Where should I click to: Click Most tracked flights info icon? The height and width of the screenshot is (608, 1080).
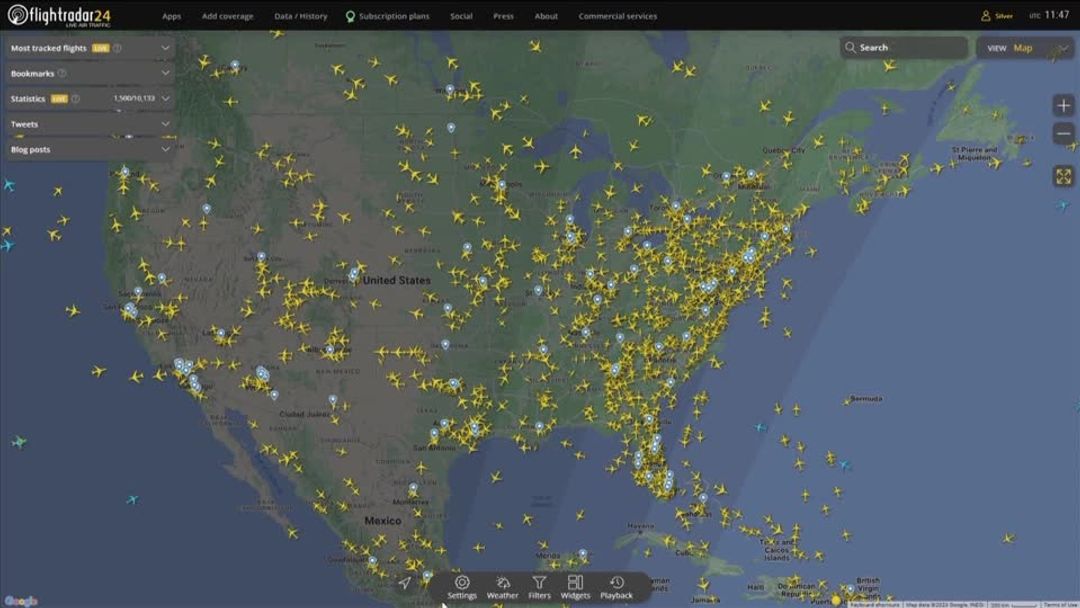coord(117,48)
